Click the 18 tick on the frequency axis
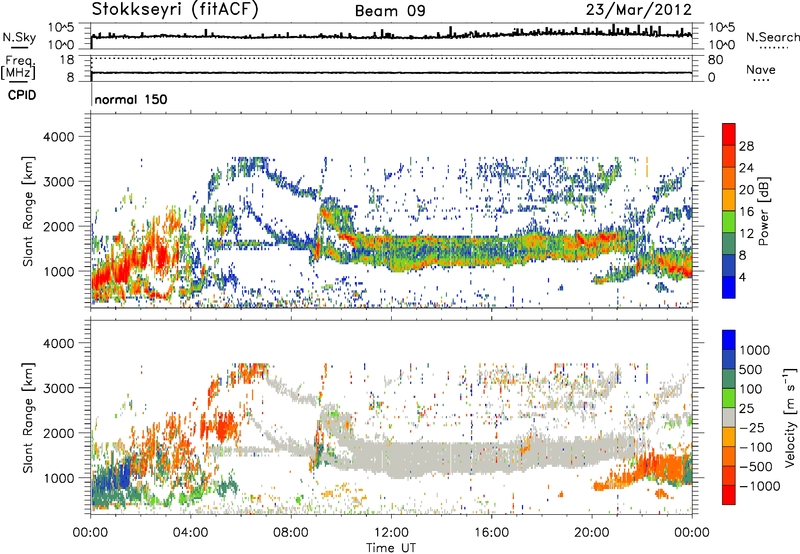800x554 pixels. tap(67, 60)
